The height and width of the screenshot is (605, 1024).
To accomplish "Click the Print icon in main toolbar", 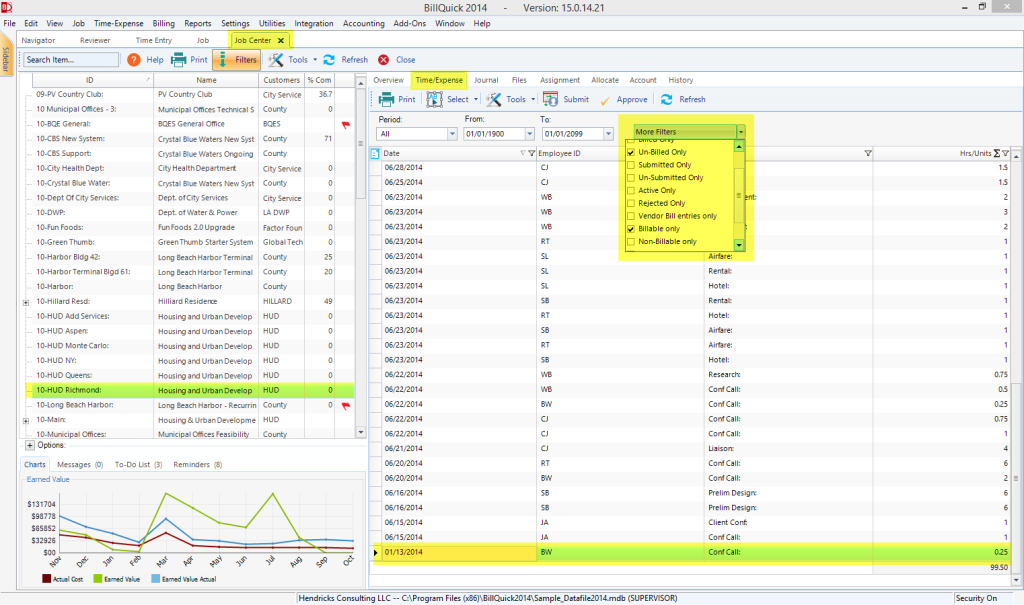I will [178, 59].
